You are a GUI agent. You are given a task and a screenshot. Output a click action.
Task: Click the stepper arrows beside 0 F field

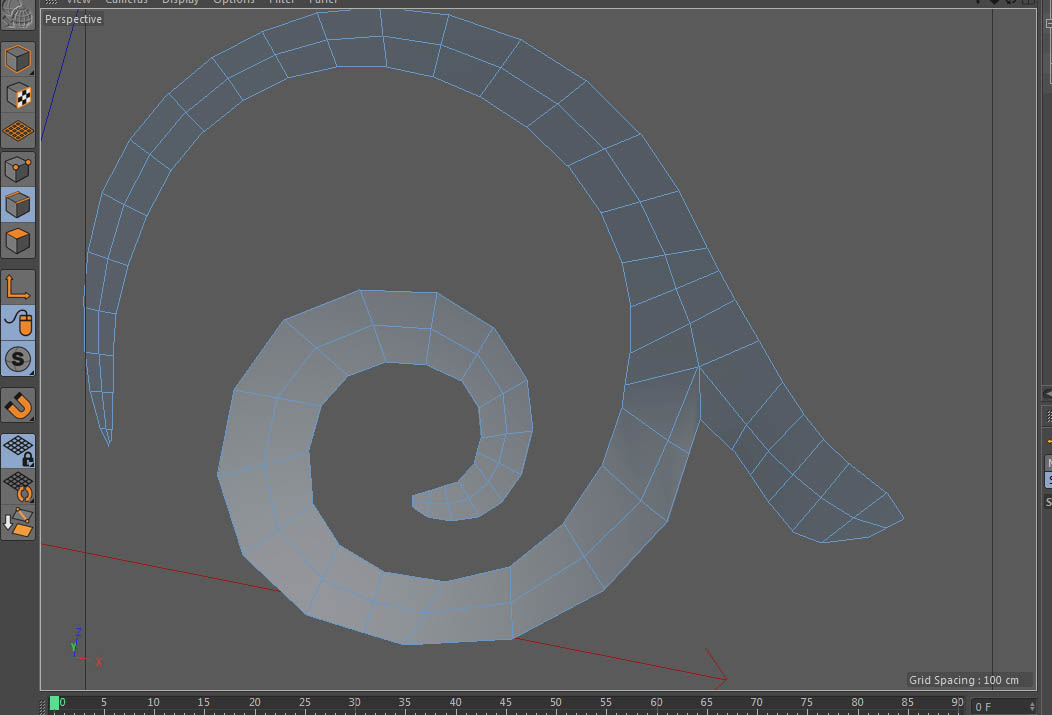[1032, 707]
